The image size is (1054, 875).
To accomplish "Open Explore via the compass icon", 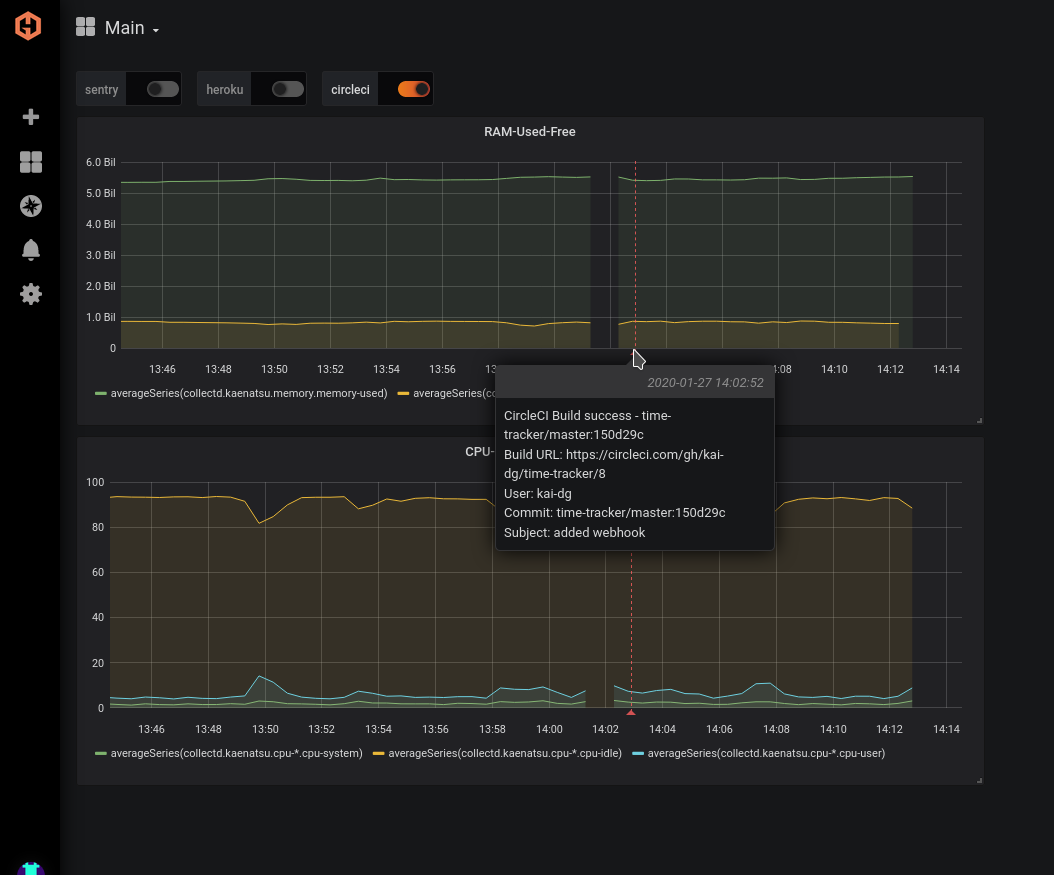I will (x=31, y=206).
